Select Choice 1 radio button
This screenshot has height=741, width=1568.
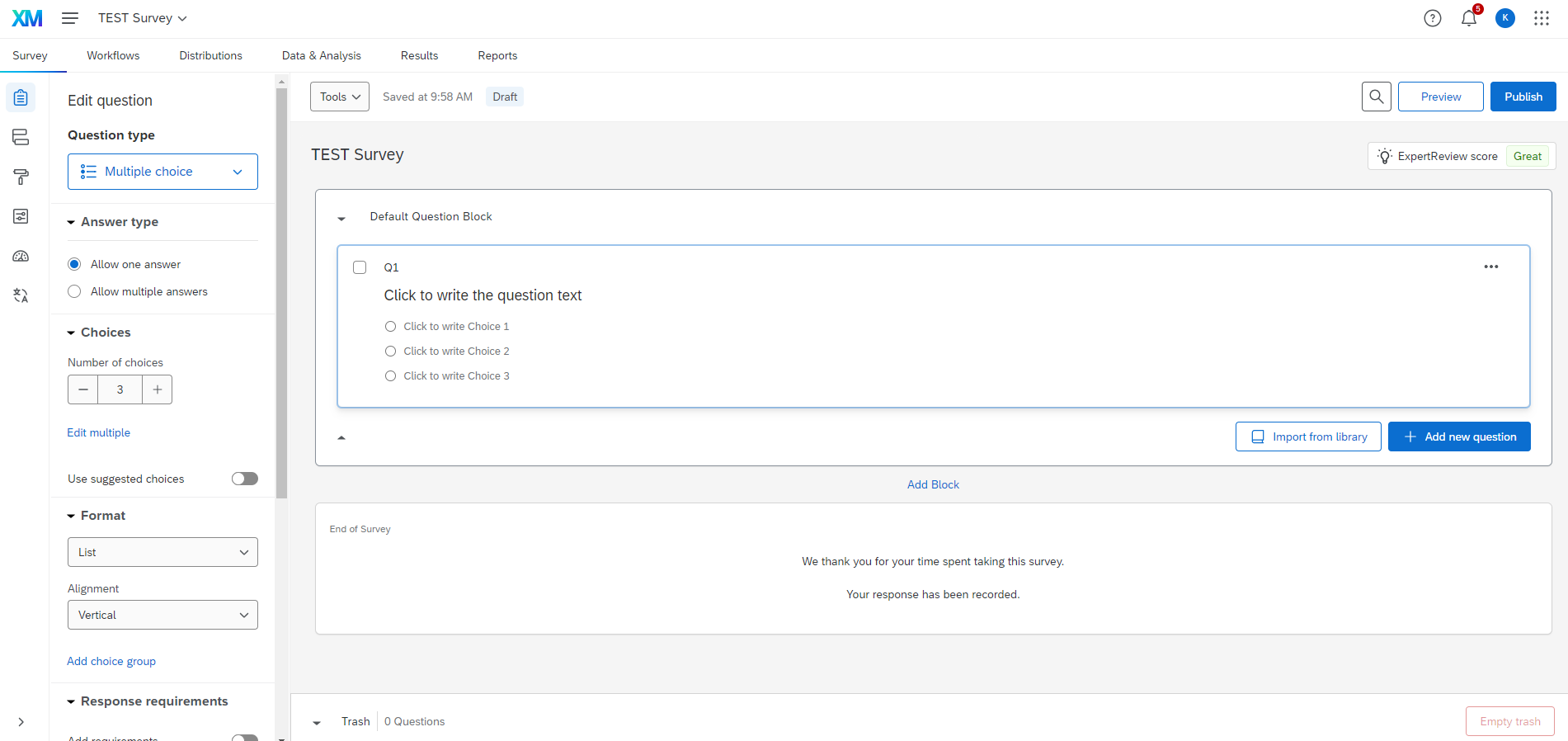point(391,327)
